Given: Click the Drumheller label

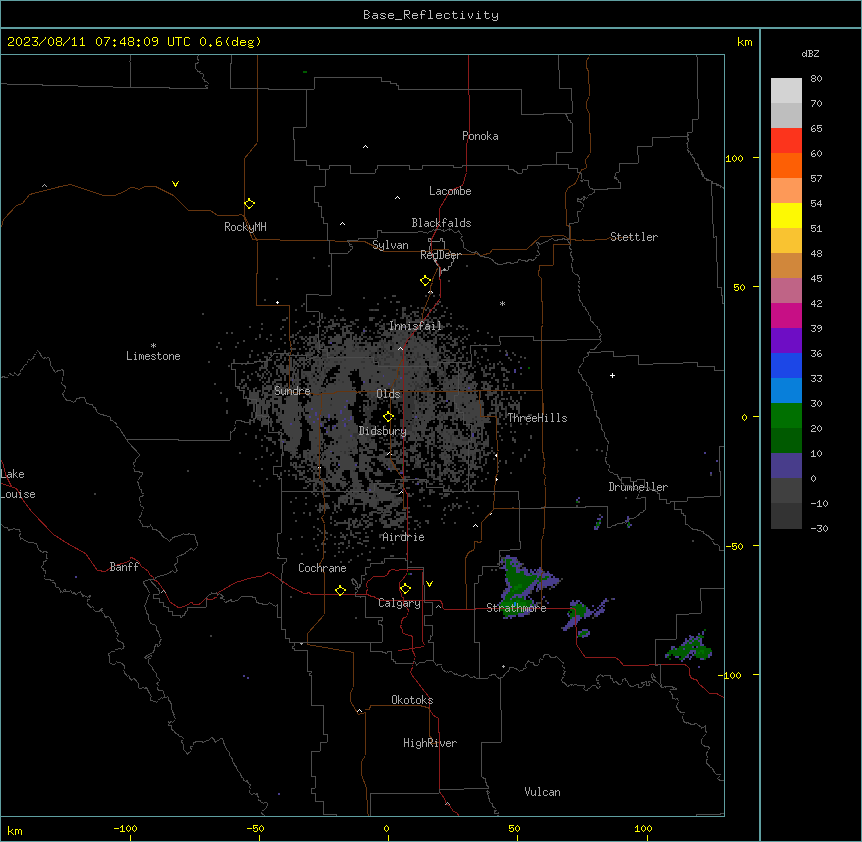Looking at the screenshot, I should click(638, 487).
